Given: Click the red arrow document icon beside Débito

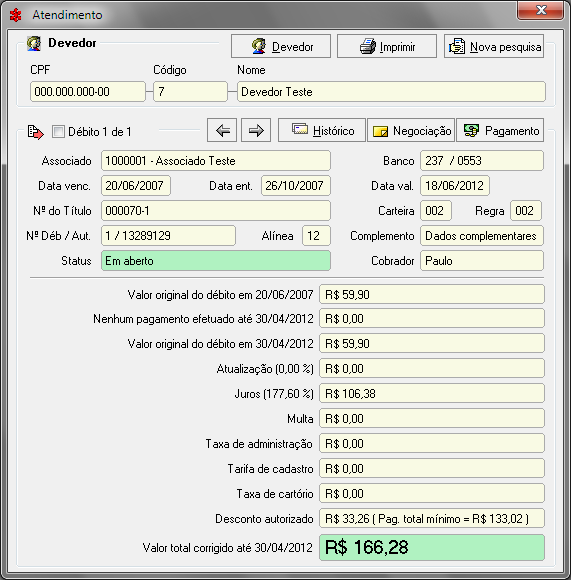Looking at the screenshot, I should (36, 132).
